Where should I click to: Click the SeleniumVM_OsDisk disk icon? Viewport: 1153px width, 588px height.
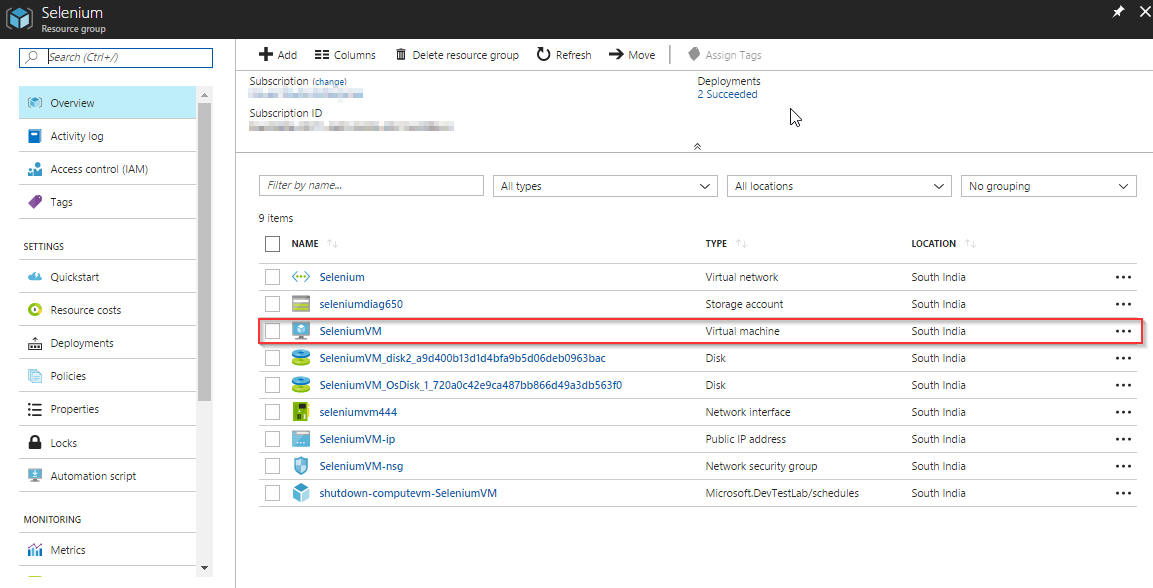coord(301,385)
